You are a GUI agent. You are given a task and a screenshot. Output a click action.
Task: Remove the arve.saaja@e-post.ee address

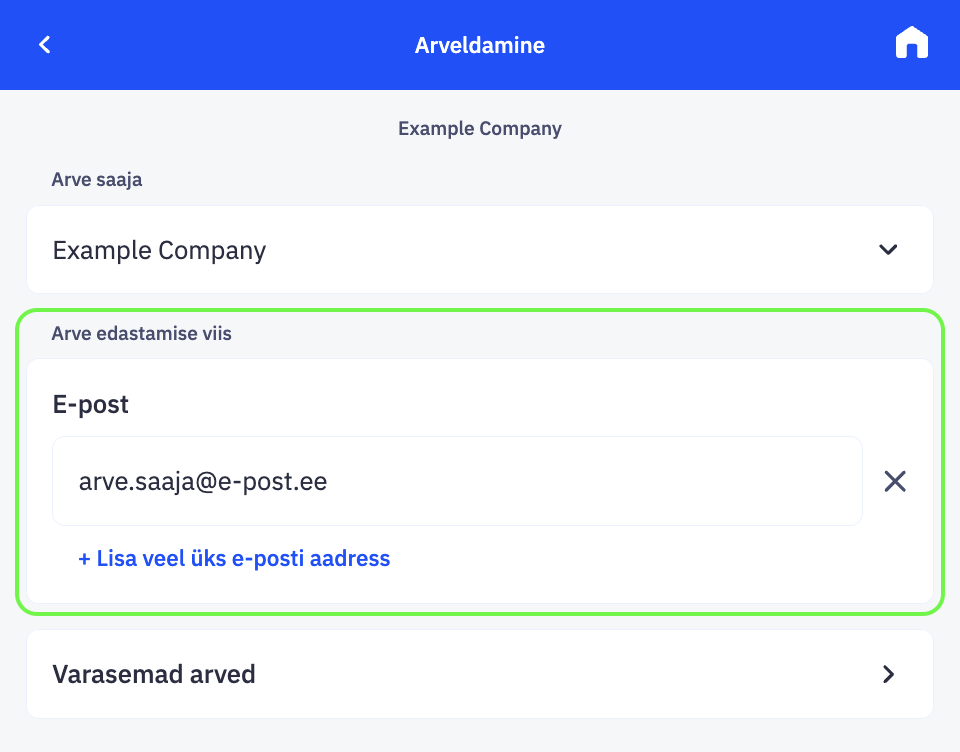[895, 482]
